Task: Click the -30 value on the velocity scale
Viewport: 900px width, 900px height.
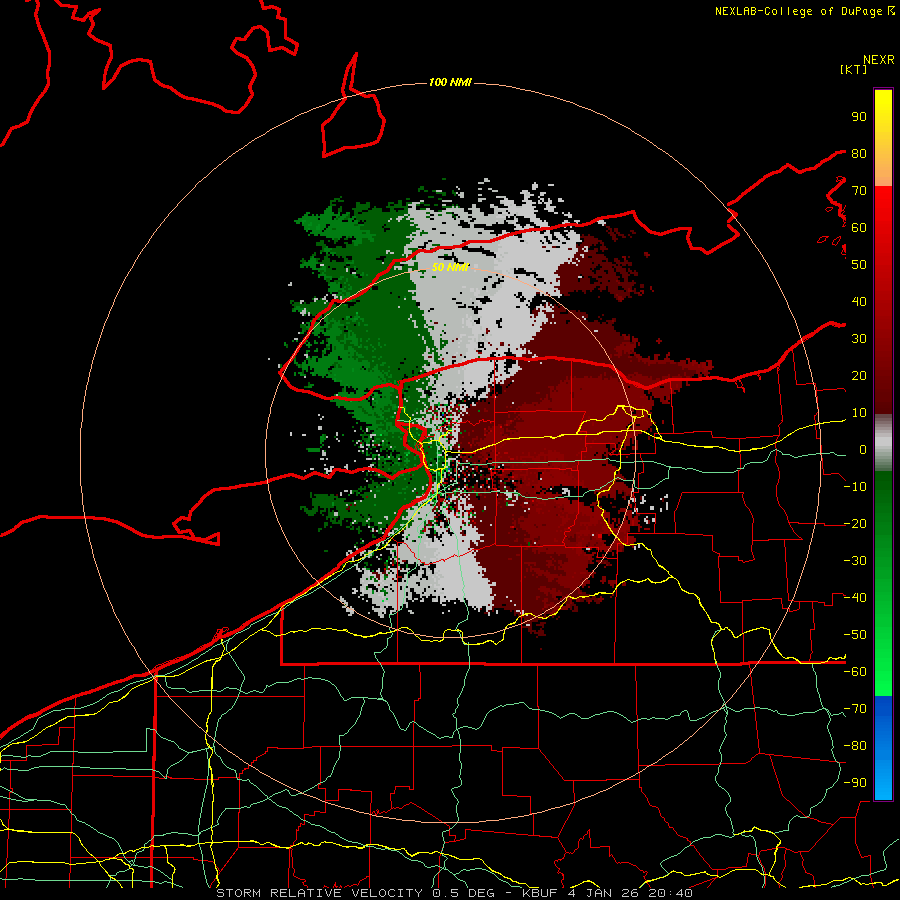Action: tap(855, 560)
